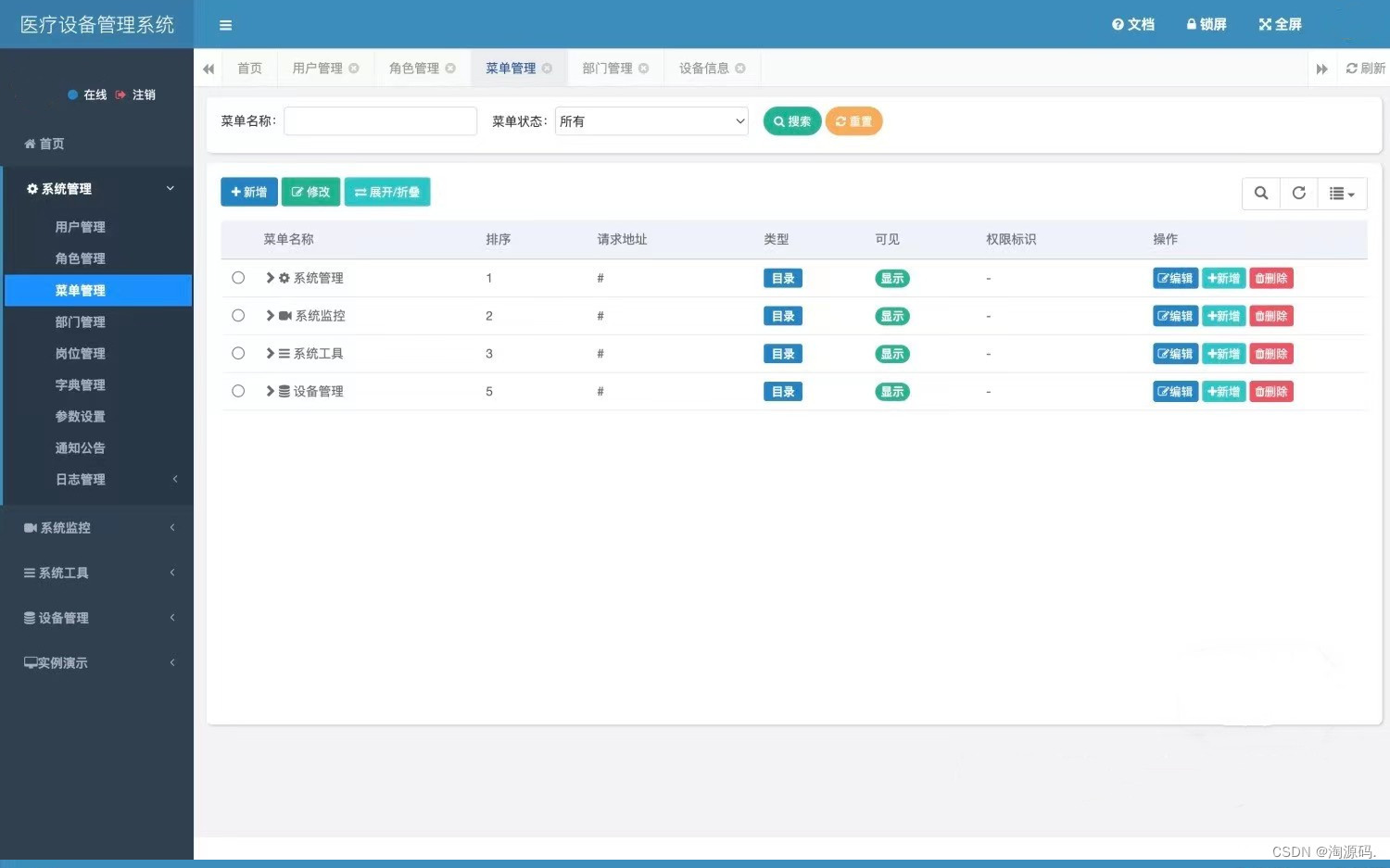Refresh table with circular arrow icon
Screen dimensions: 1390x868
1299,193
